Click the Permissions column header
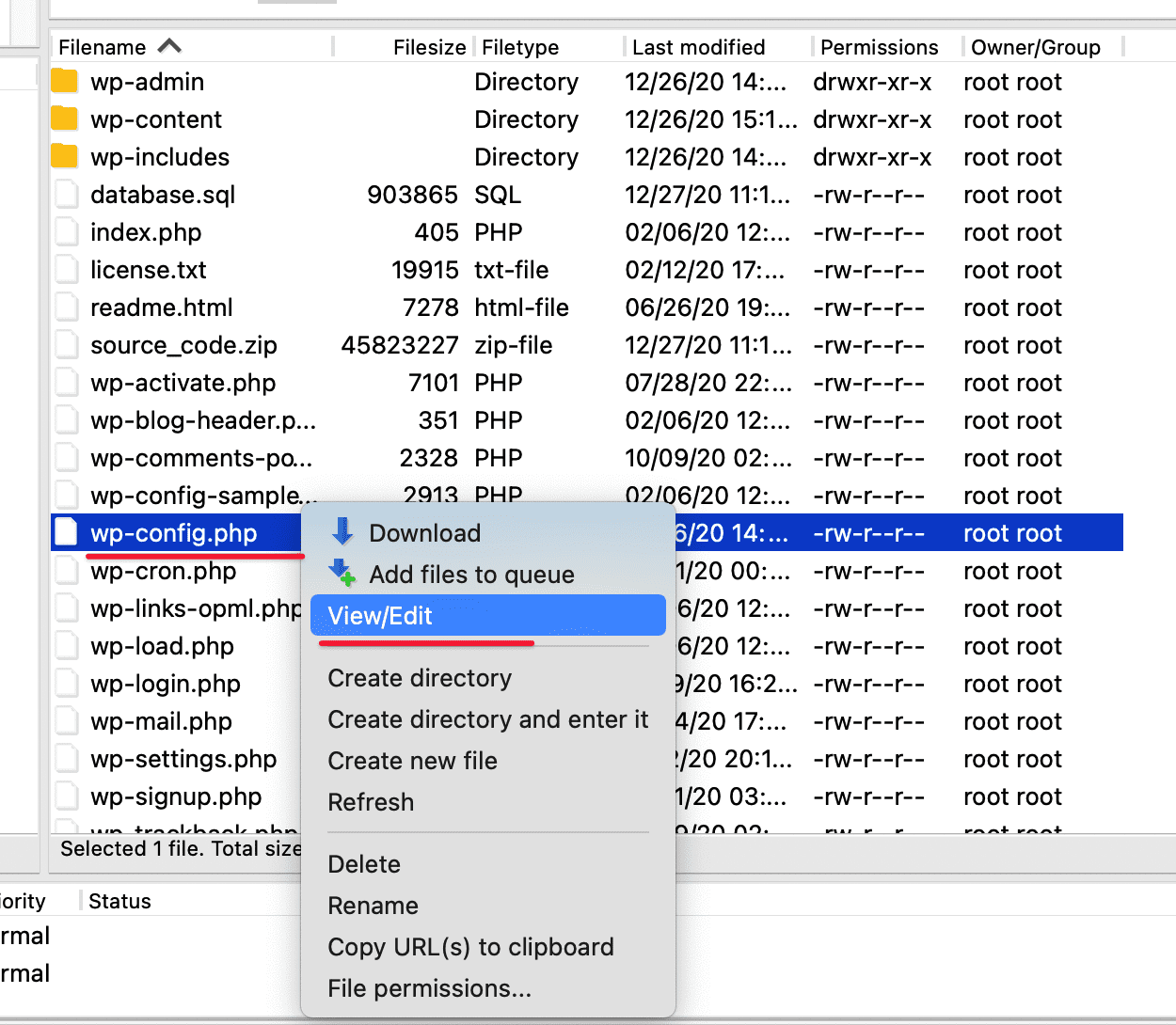This screenshot has width=1176, height=1025. 879,47
